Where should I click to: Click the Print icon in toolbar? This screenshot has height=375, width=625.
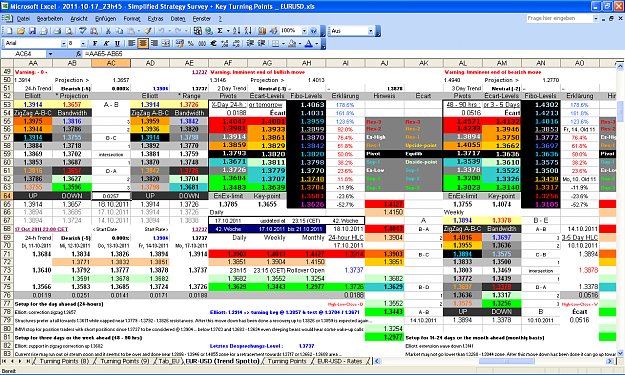(57, 31)
